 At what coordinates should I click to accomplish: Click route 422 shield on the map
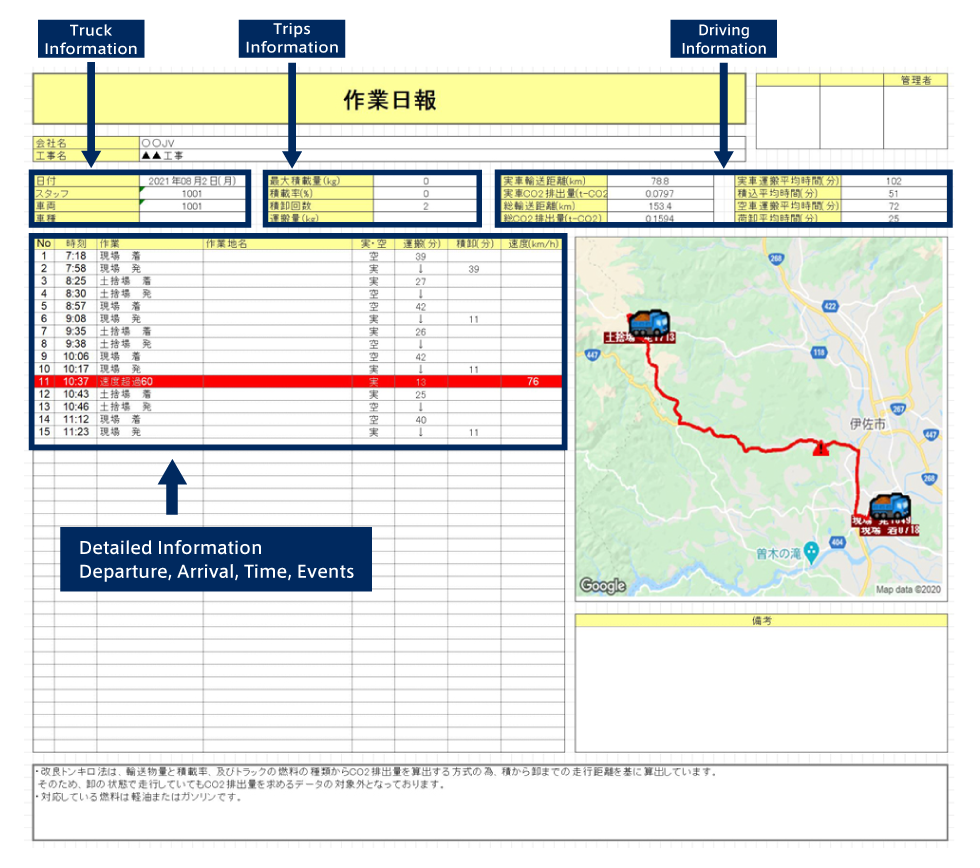[x=829, y=307]
